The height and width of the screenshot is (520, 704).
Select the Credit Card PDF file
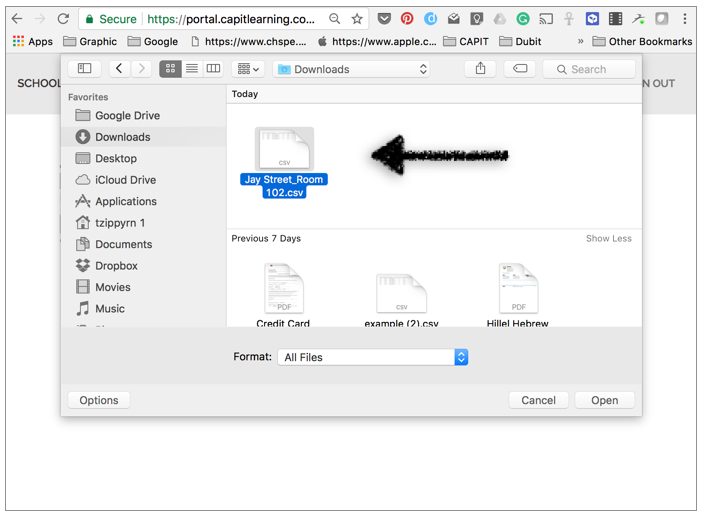coord(283,294)
